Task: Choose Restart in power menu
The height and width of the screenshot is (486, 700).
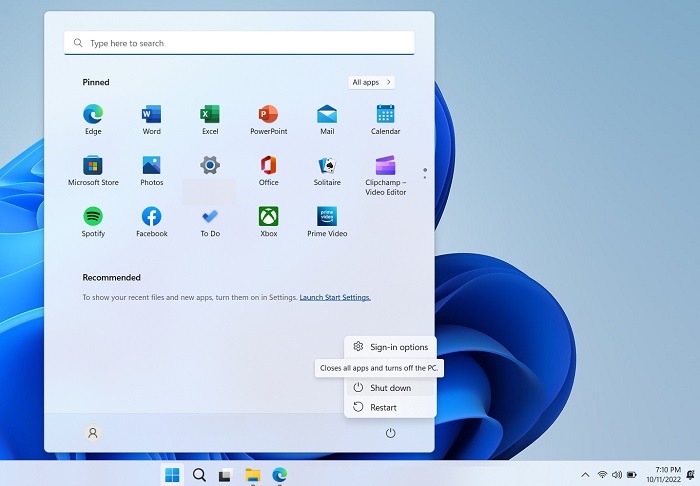Action: pos(383,407)
